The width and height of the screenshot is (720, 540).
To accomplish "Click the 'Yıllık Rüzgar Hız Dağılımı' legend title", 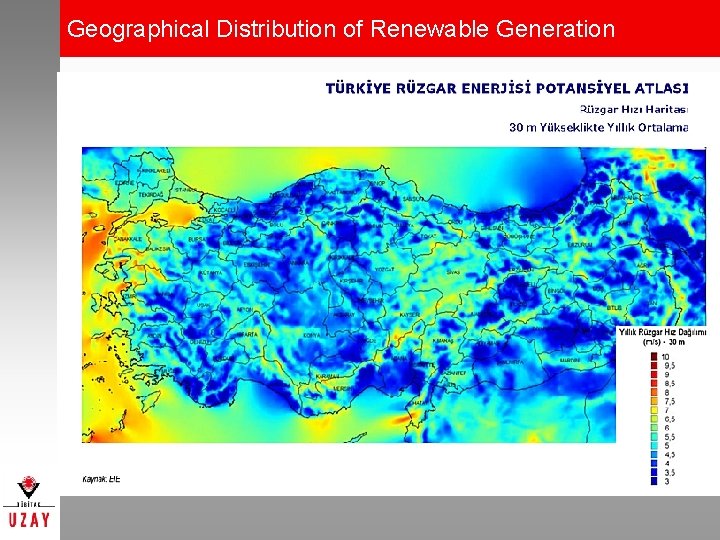I will (663, 332).
